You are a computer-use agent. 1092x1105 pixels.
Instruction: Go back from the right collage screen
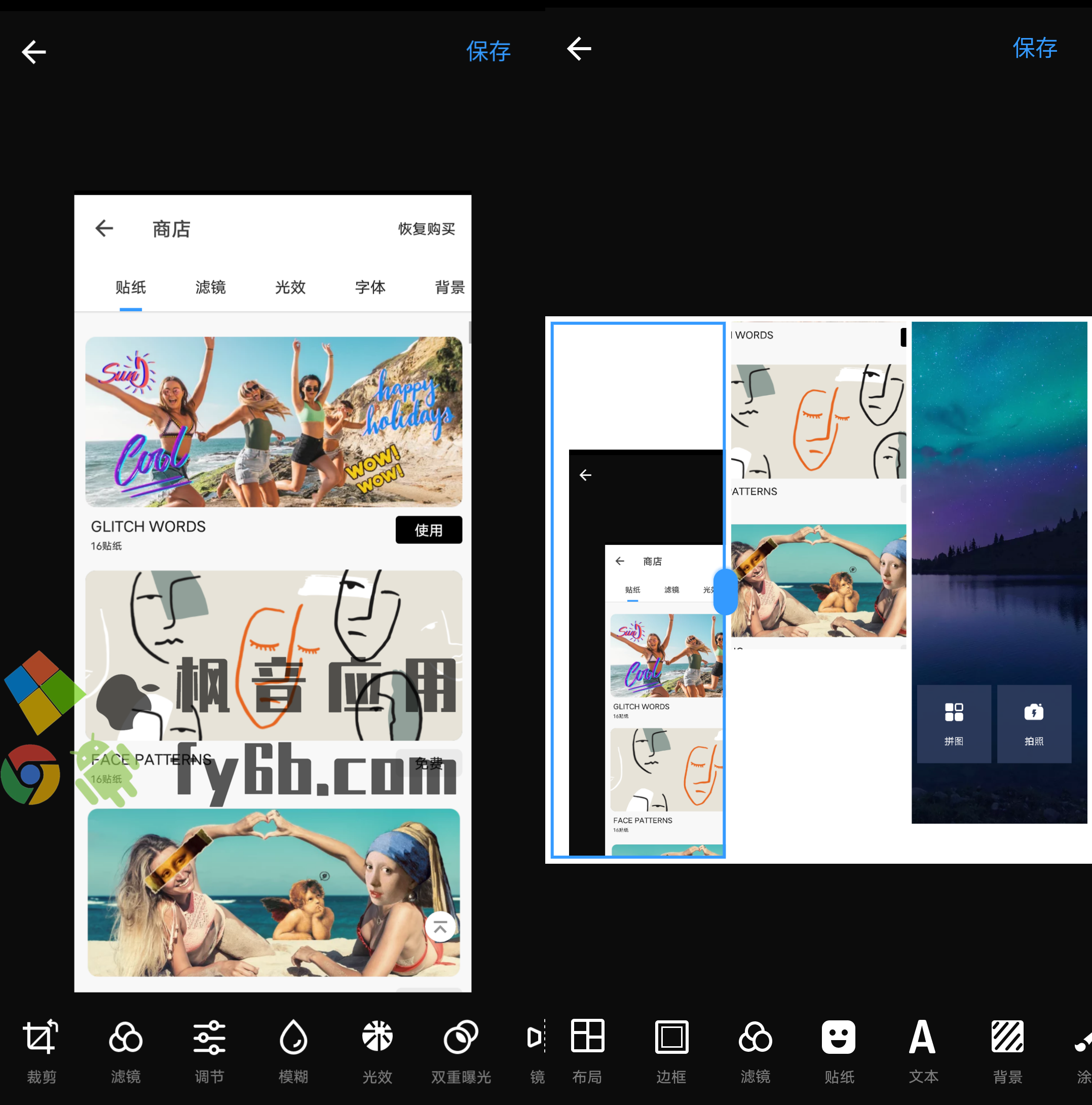[x=579, y=49]
